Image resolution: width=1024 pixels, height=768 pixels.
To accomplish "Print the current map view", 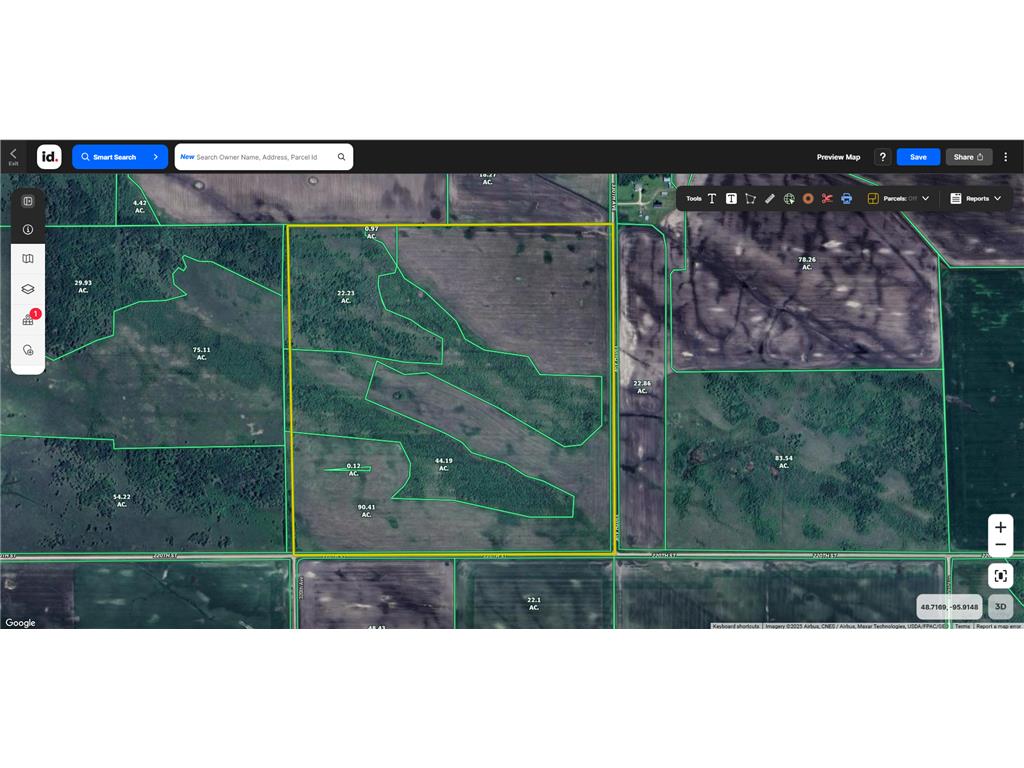I will pos(846,198).
